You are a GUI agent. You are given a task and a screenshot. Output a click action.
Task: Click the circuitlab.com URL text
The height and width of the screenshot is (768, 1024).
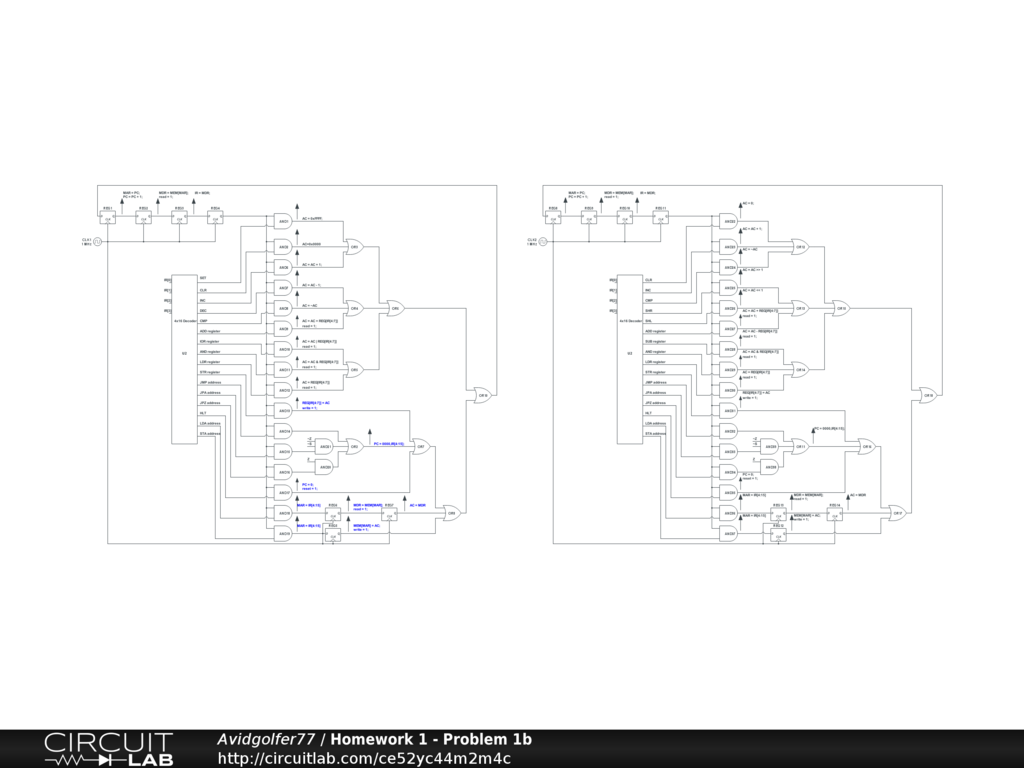[x=363, y=758]
